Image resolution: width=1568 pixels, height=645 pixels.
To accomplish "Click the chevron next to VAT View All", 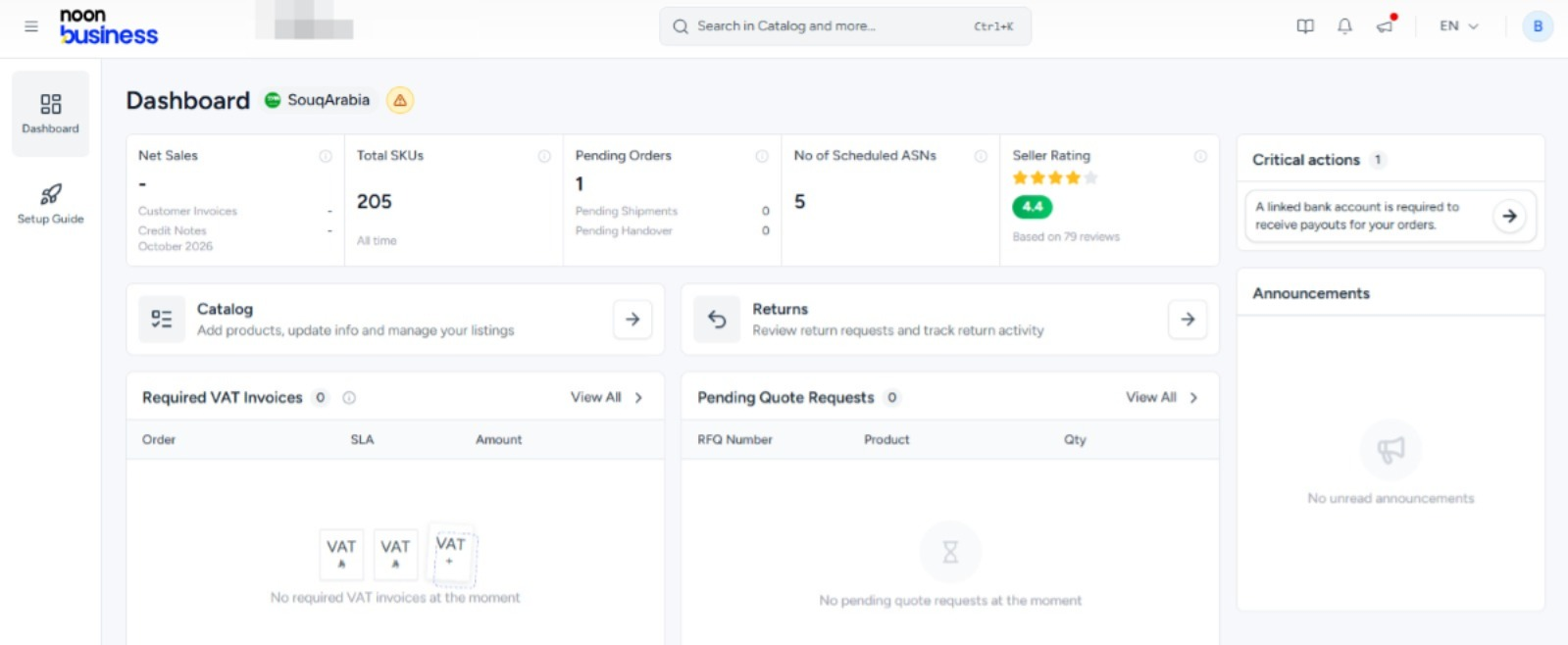I will (x=638, y=397).
